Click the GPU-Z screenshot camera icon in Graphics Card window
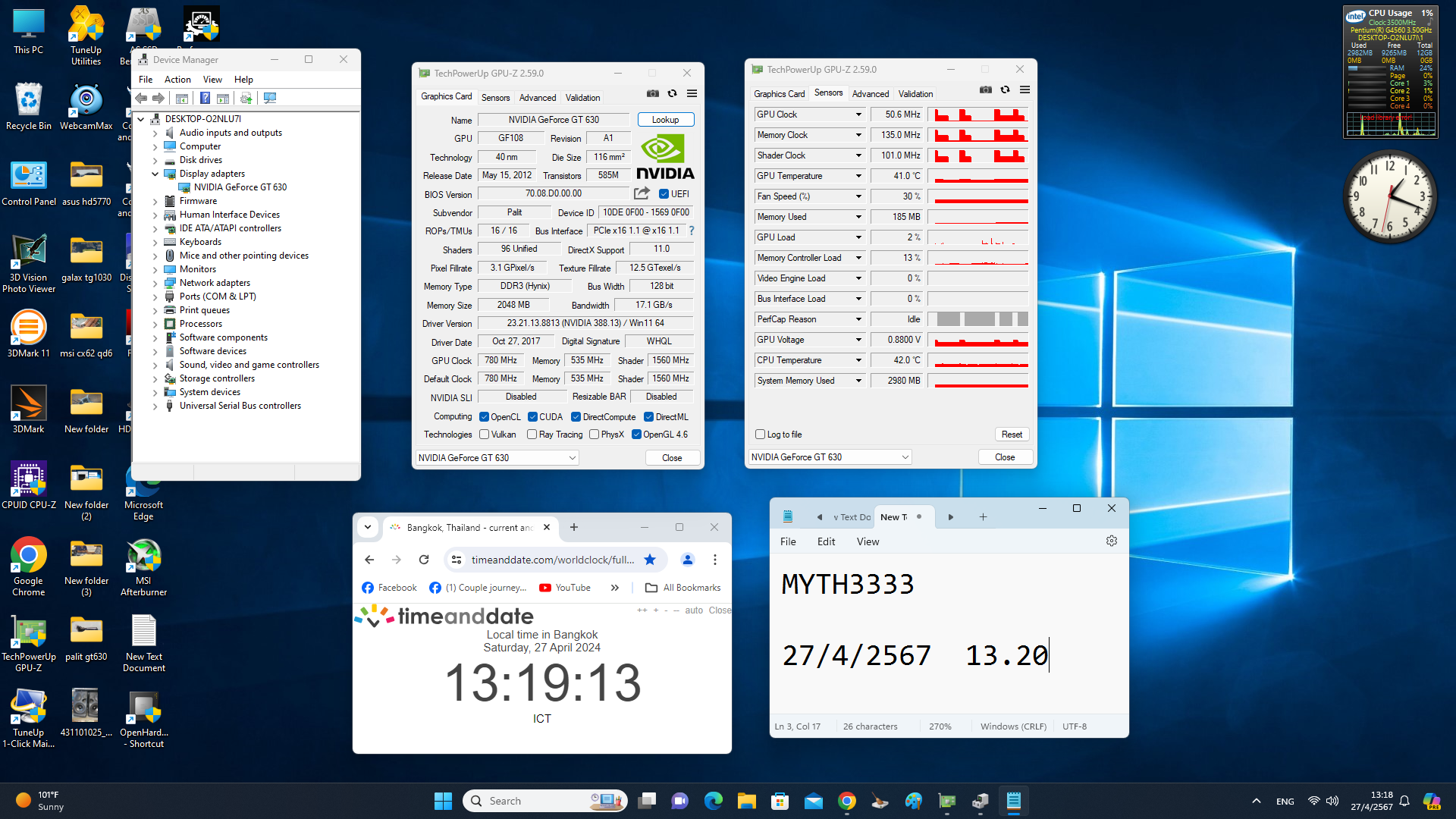The image size is (1456, 819). 652,93
